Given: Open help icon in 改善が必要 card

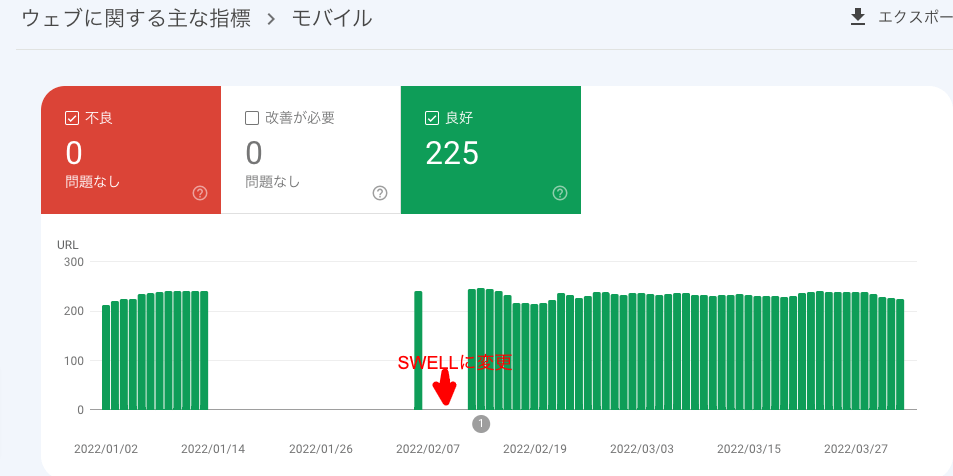Looking at the screenshot, I should pos(380,193).
